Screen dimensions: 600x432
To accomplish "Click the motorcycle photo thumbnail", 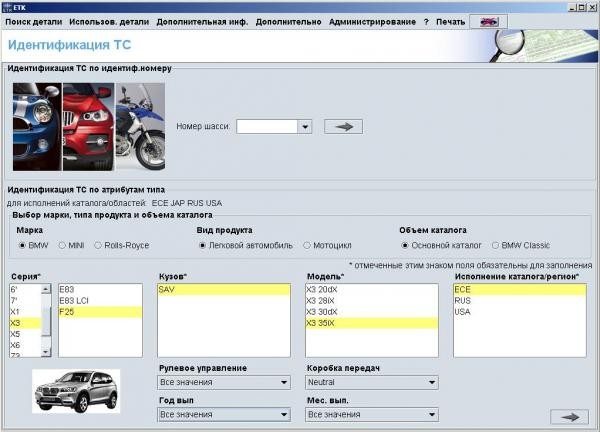I will pyautogui.click(x=140, y=127).
